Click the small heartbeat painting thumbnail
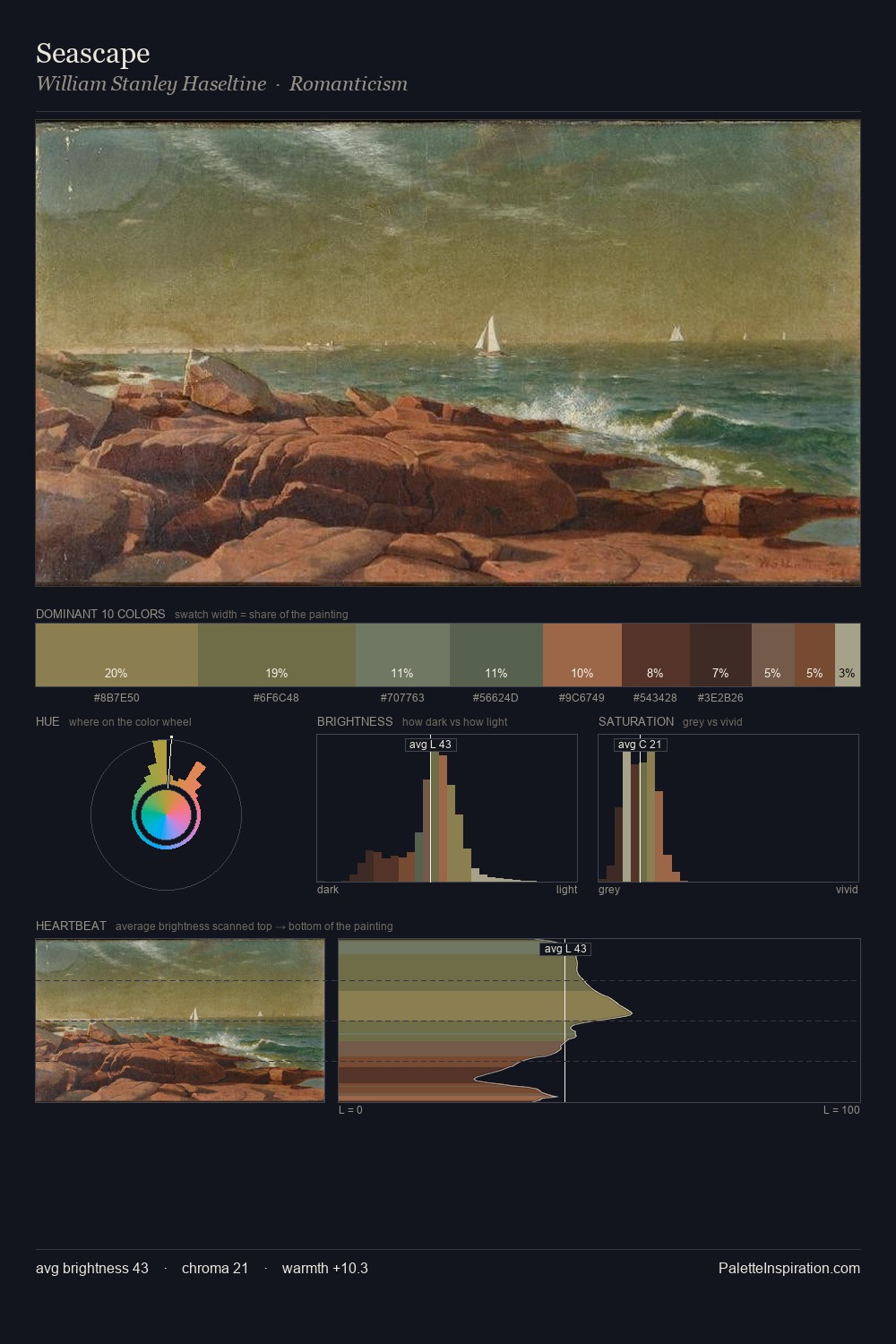 pos(180,1021)
